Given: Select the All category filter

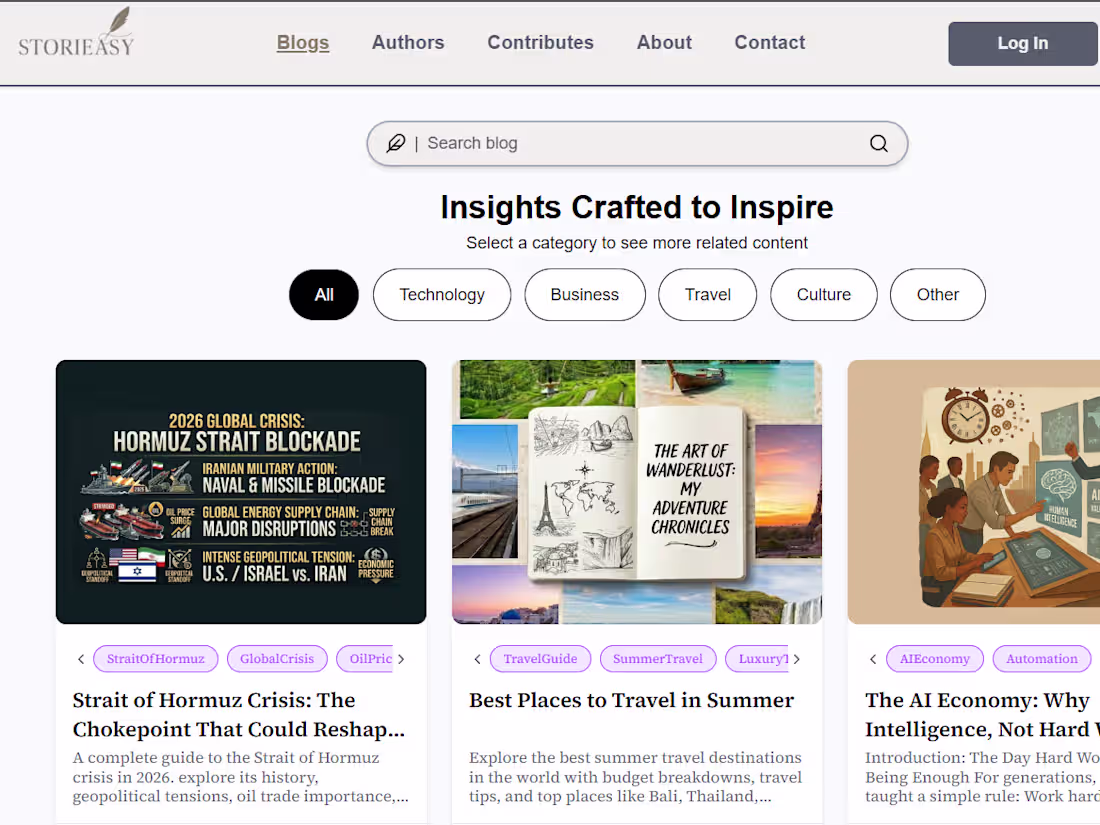Looking at the screenshot, I should (x=323, y=295).
